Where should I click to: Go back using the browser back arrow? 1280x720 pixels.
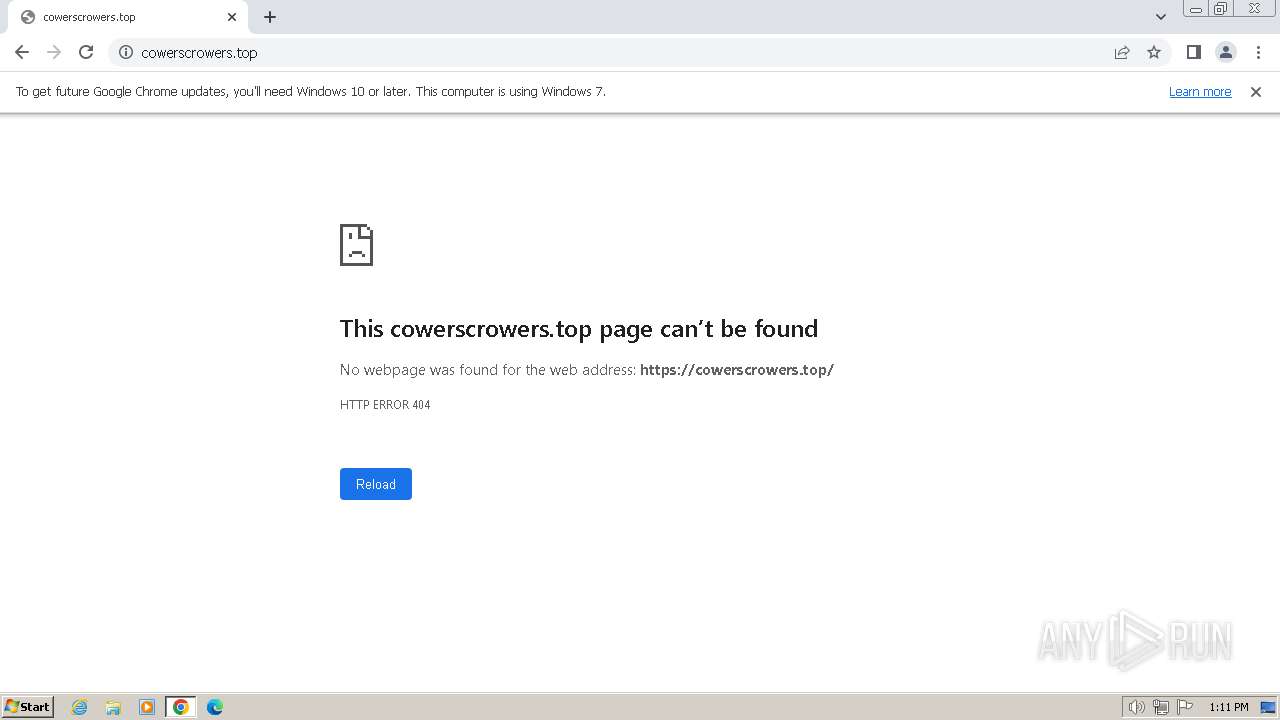click(x=22, y=52)
